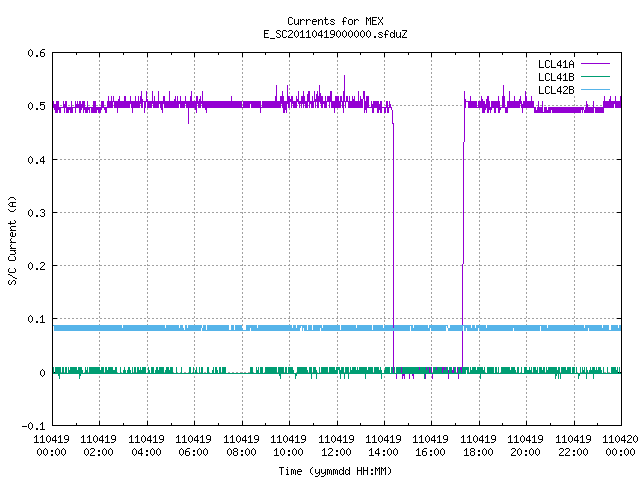Click the y-axis tick value 0
Viewport: 640px width, 480px height.
(x=42, y=373)
